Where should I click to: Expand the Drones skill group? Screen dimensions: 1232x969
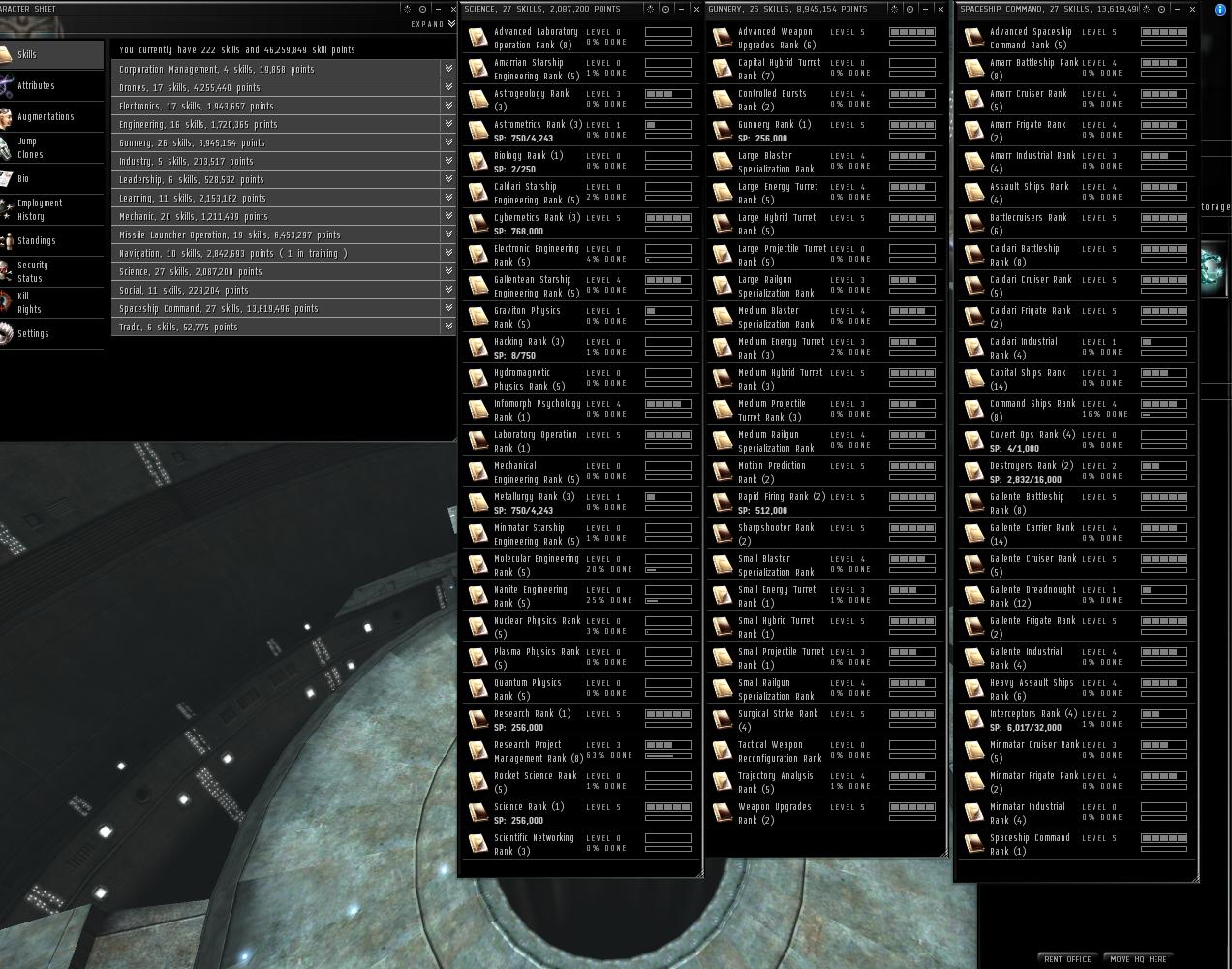(448, 87)
